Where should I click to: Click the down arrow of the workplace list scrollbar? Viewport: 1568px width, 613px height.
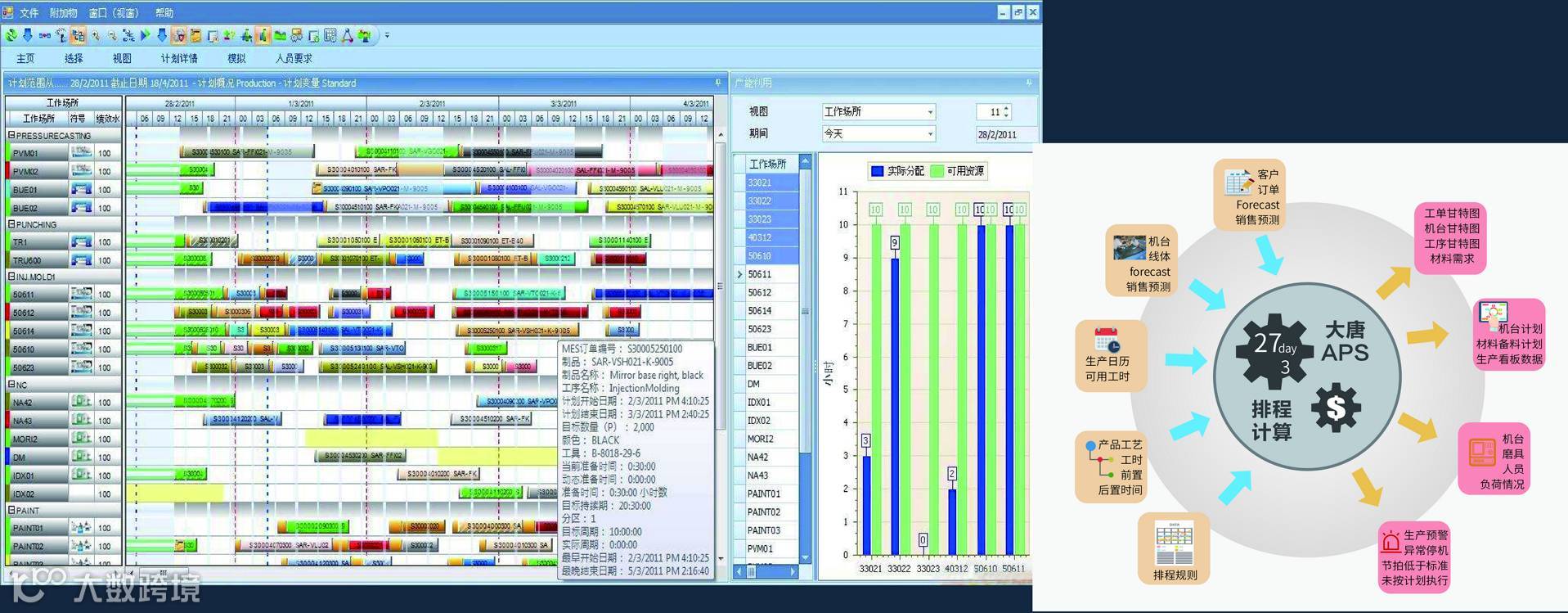[805, 557]
